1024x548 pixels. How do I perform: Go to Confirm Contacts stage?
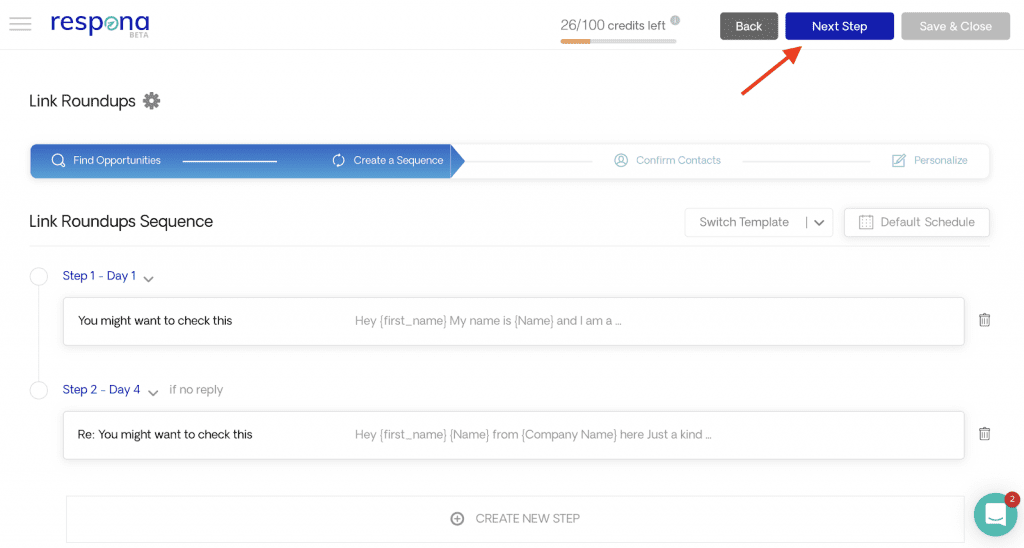(667, 160)
